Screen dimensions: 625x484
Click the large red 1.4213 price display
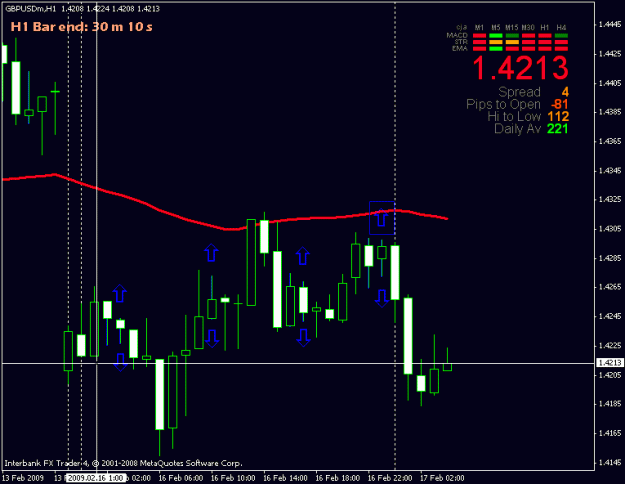521,68
